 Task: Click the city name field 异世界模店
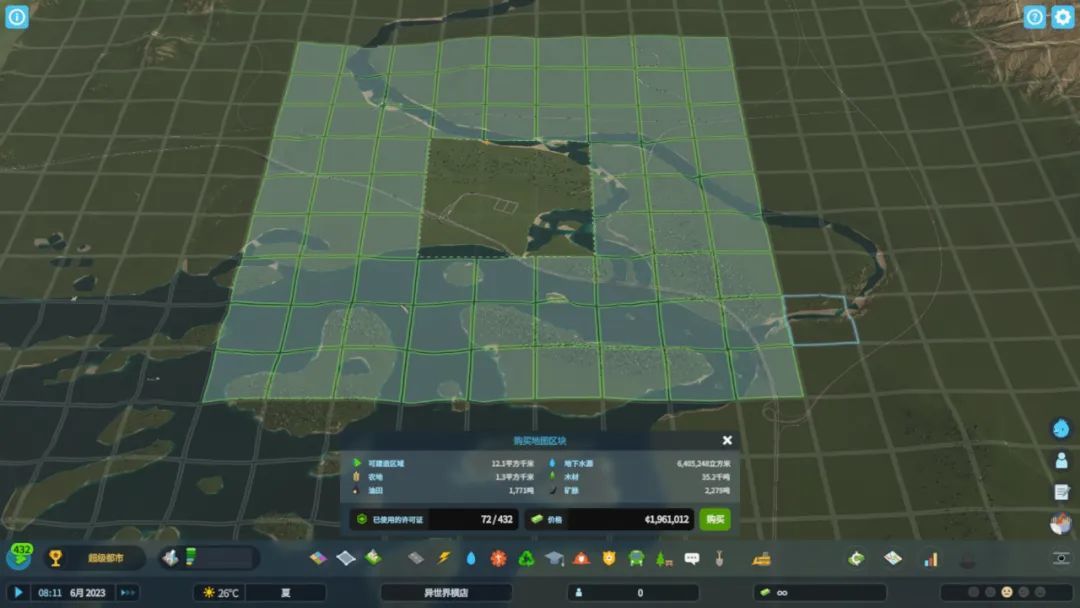point(446,592)
